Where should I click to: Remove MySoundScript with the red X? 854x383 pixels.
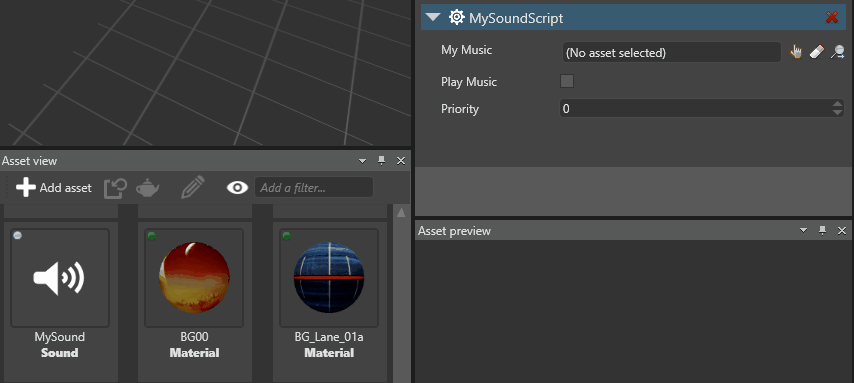coord(832,17)
